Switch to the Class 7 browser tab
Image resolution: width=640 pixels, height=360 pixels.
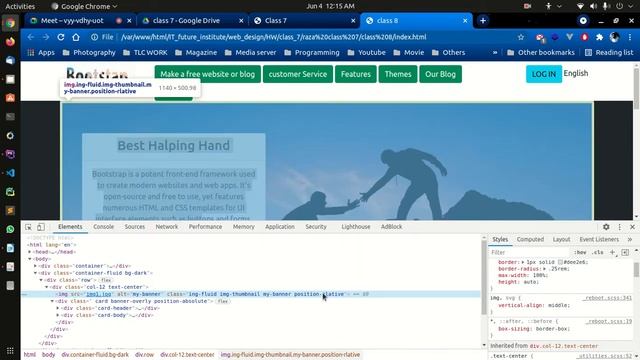[304, 20]
